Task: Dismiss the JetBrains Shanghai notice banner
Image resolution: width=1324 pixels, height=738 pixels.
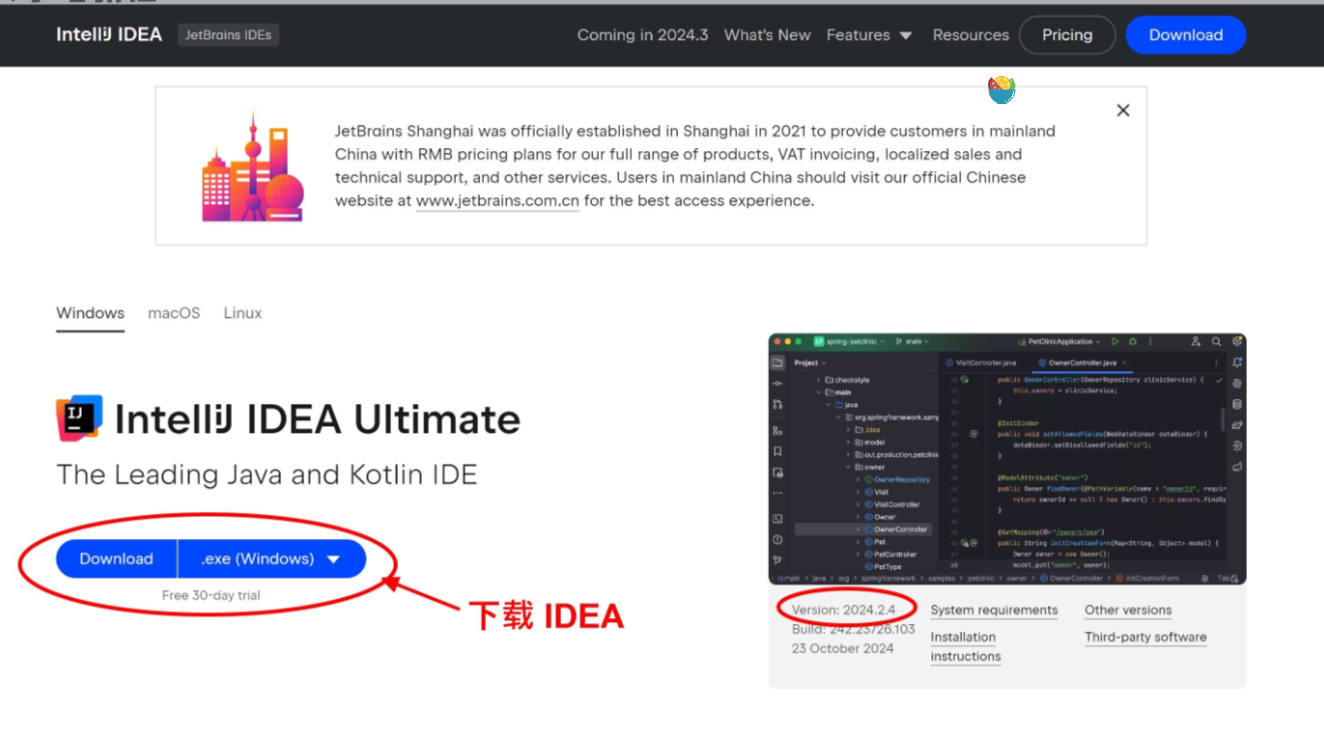Action: [1123, 110]
